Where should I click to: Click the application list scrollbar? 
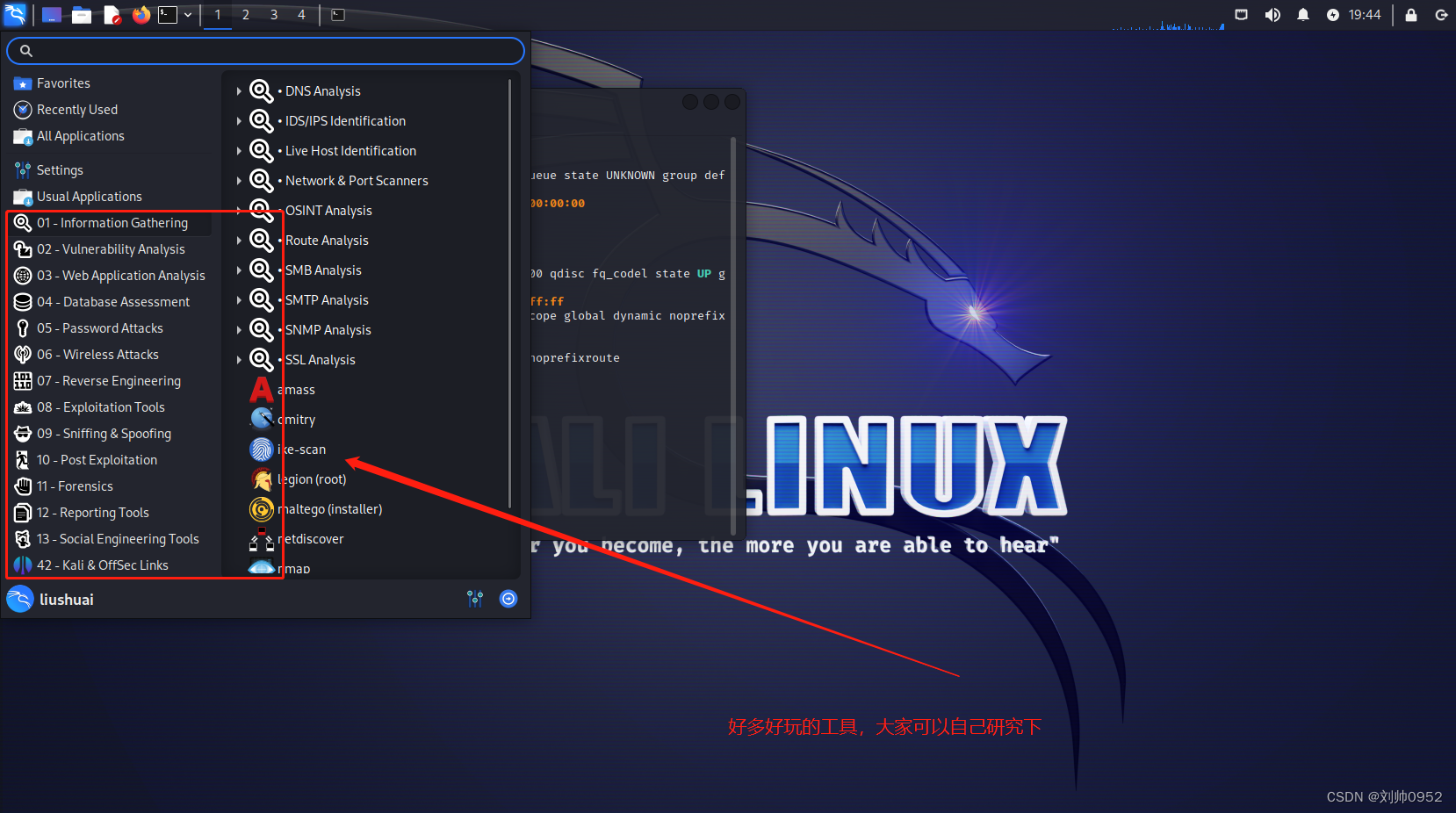(x=510, y=293)
